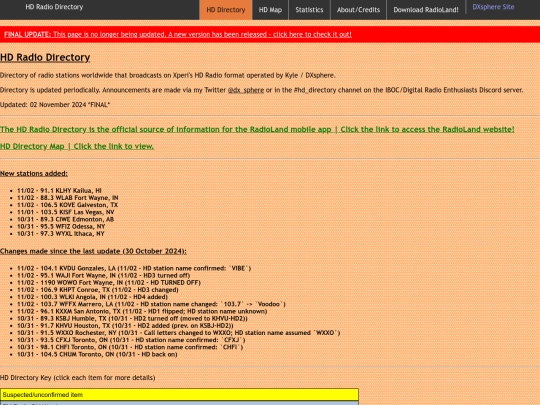The width and height of the screenshot is (540, 405).
Task: Click the '1190 WOWO Fort Wayne' change row
Action: [x=109, y=283]
